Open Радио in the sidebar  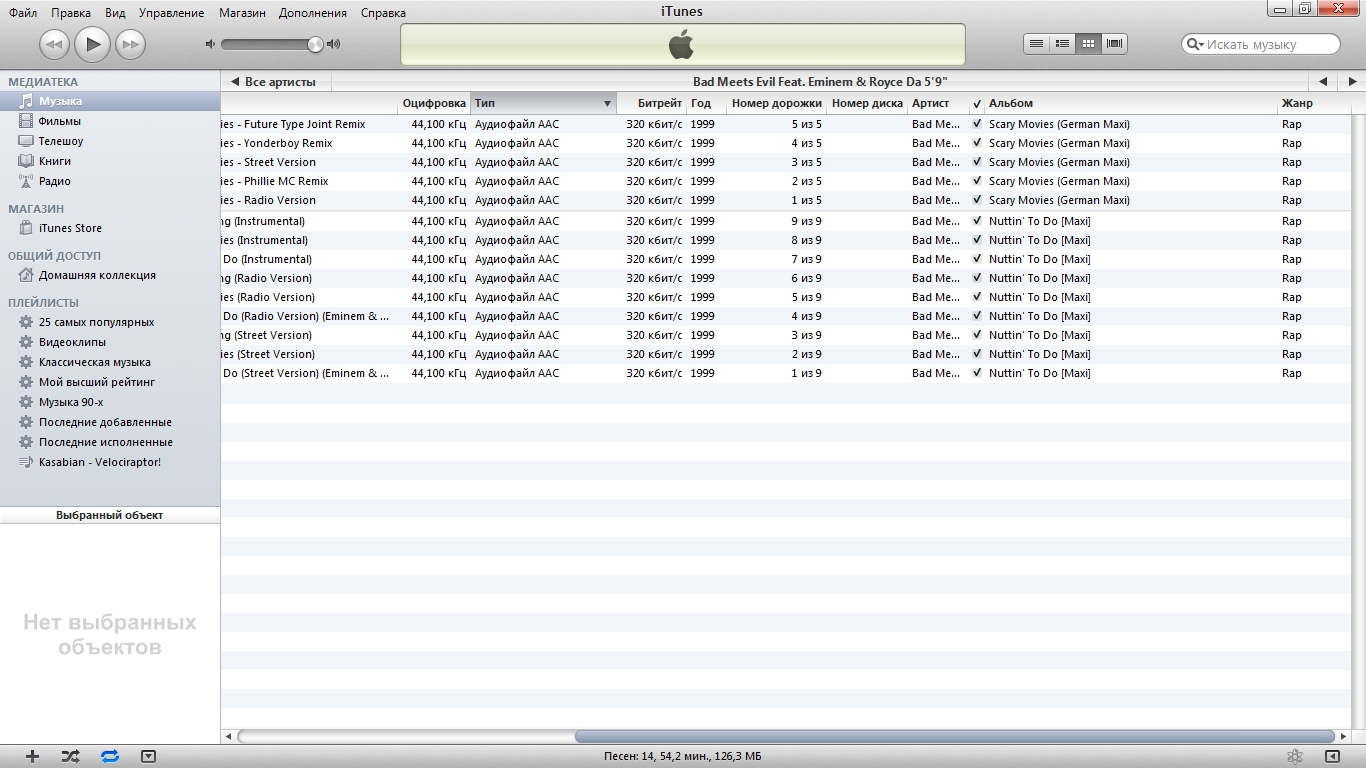click(110, 181)
